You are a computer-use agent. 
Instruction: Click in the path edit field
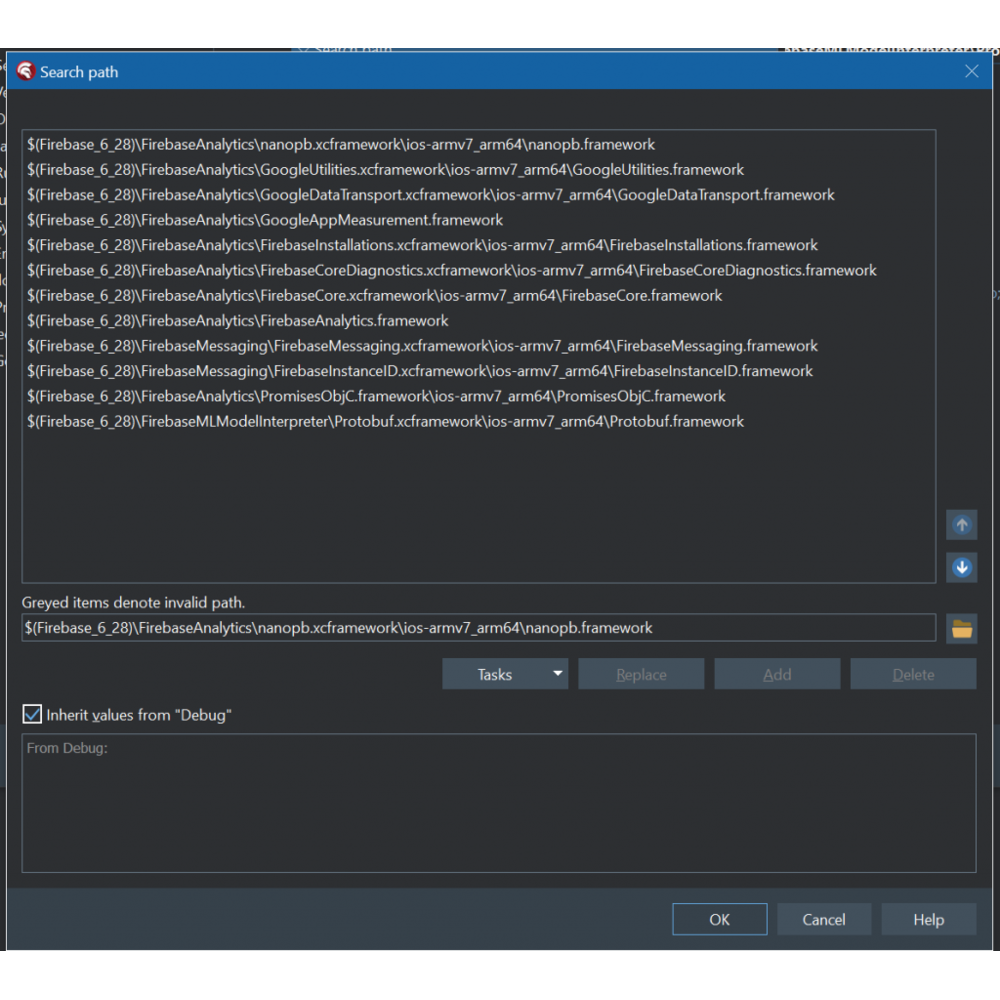478,628
